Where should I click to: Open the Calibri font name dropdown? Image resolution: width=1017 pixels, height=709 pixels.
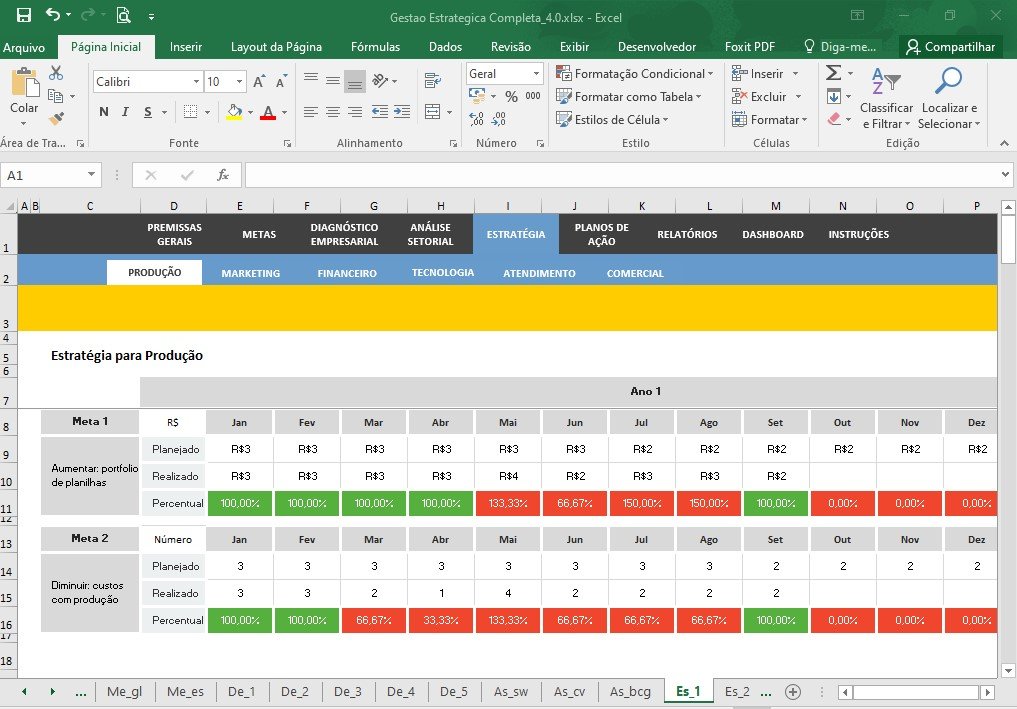click(196, 82)
